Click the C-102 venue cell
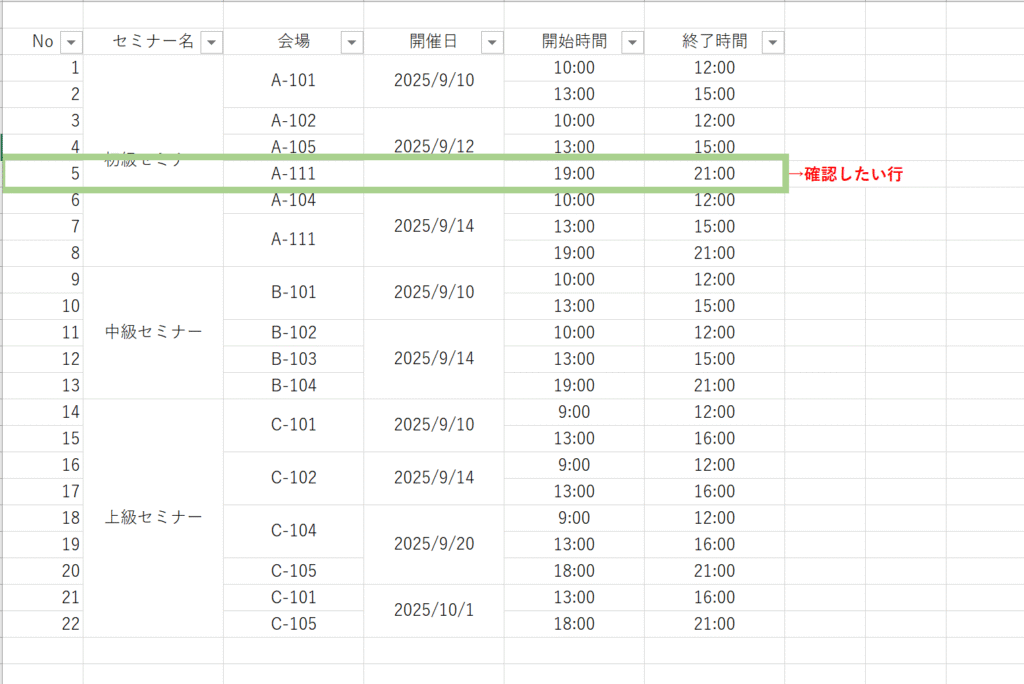1024x684 pixels. coord(293,478)
